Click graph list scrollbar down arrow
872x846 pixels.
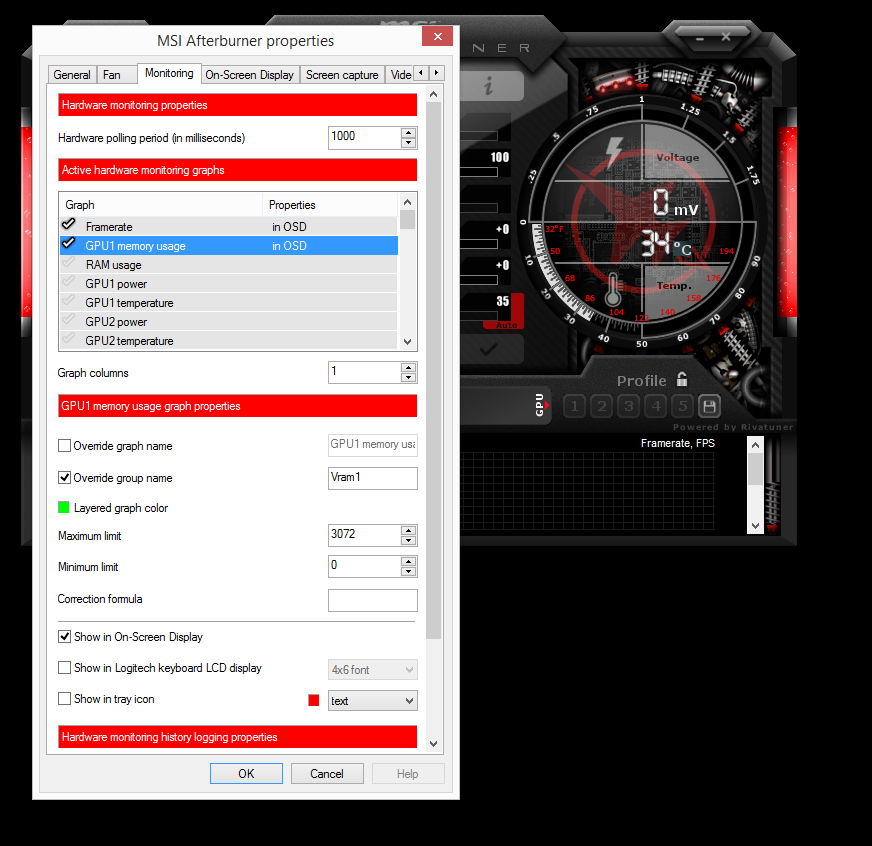pyautogui.click(x=408, y=342)
